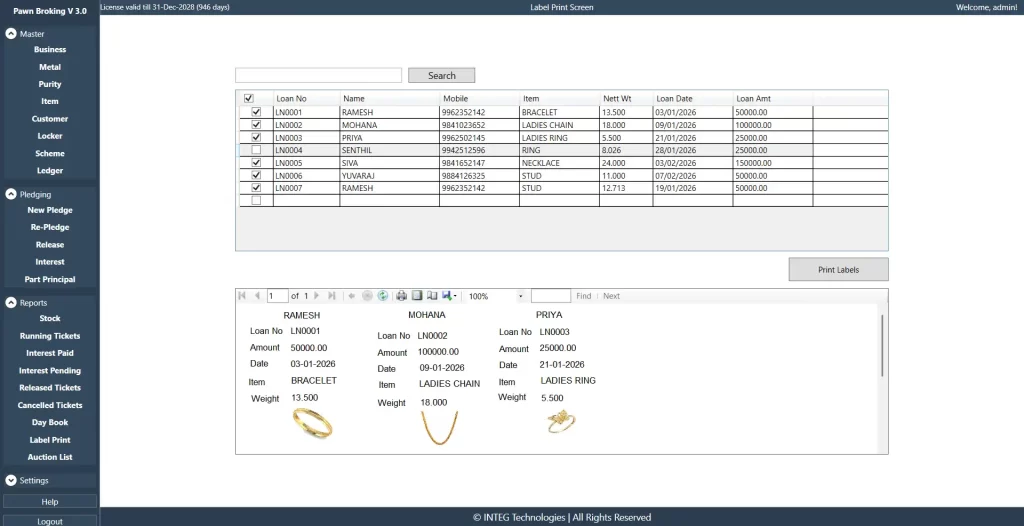The image size is (1024, 526).
Task: Click the stop rendering icon
Action: (x=367, y=296)
